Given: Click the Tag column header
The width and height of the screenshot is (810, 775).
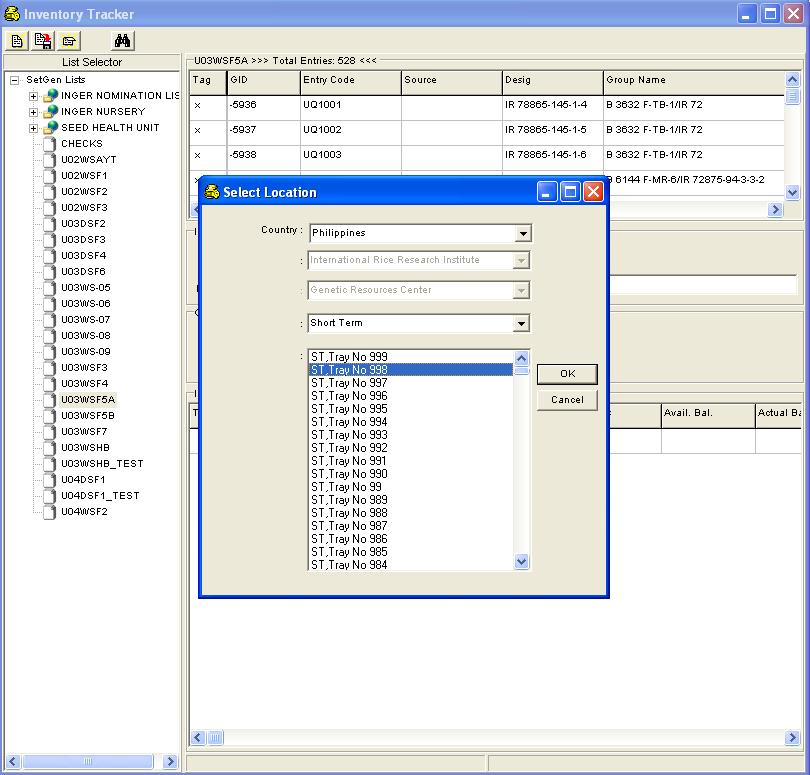Looking at the screenshot, I should point(208,83).
